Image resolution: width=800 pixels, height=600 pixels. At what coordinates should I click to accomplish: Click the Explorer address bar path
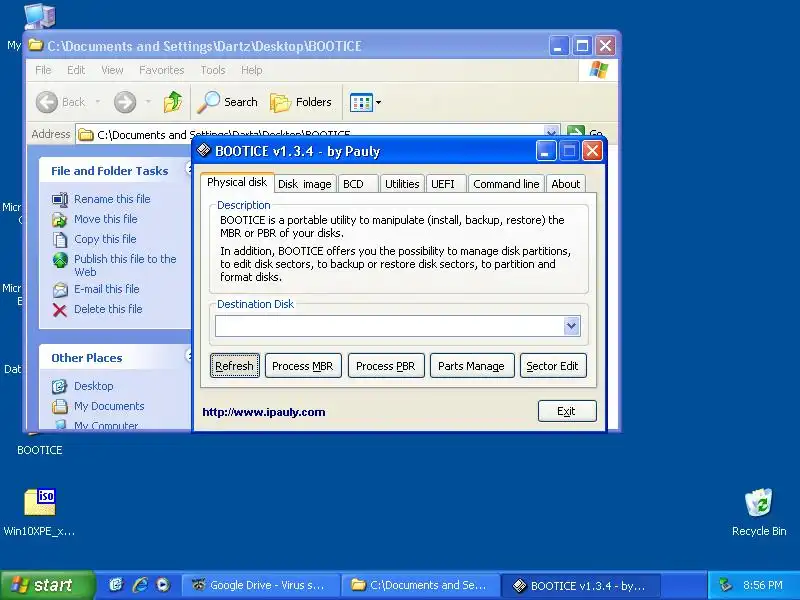223,135
